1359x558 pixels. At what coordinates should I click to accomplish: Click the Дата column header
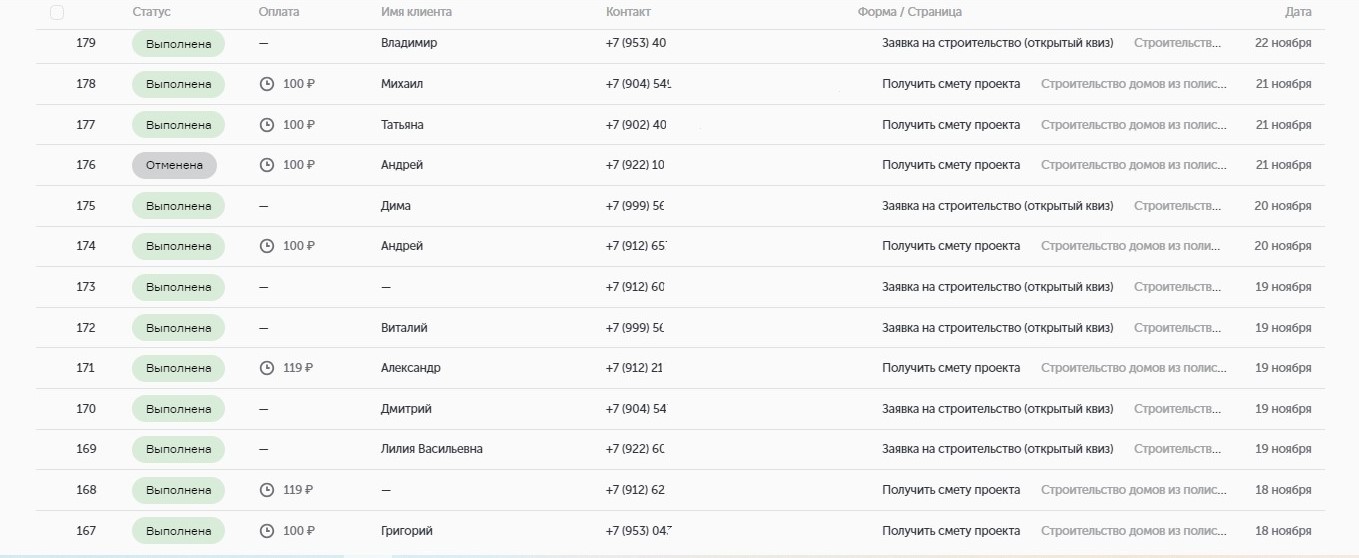(1298, 12)
